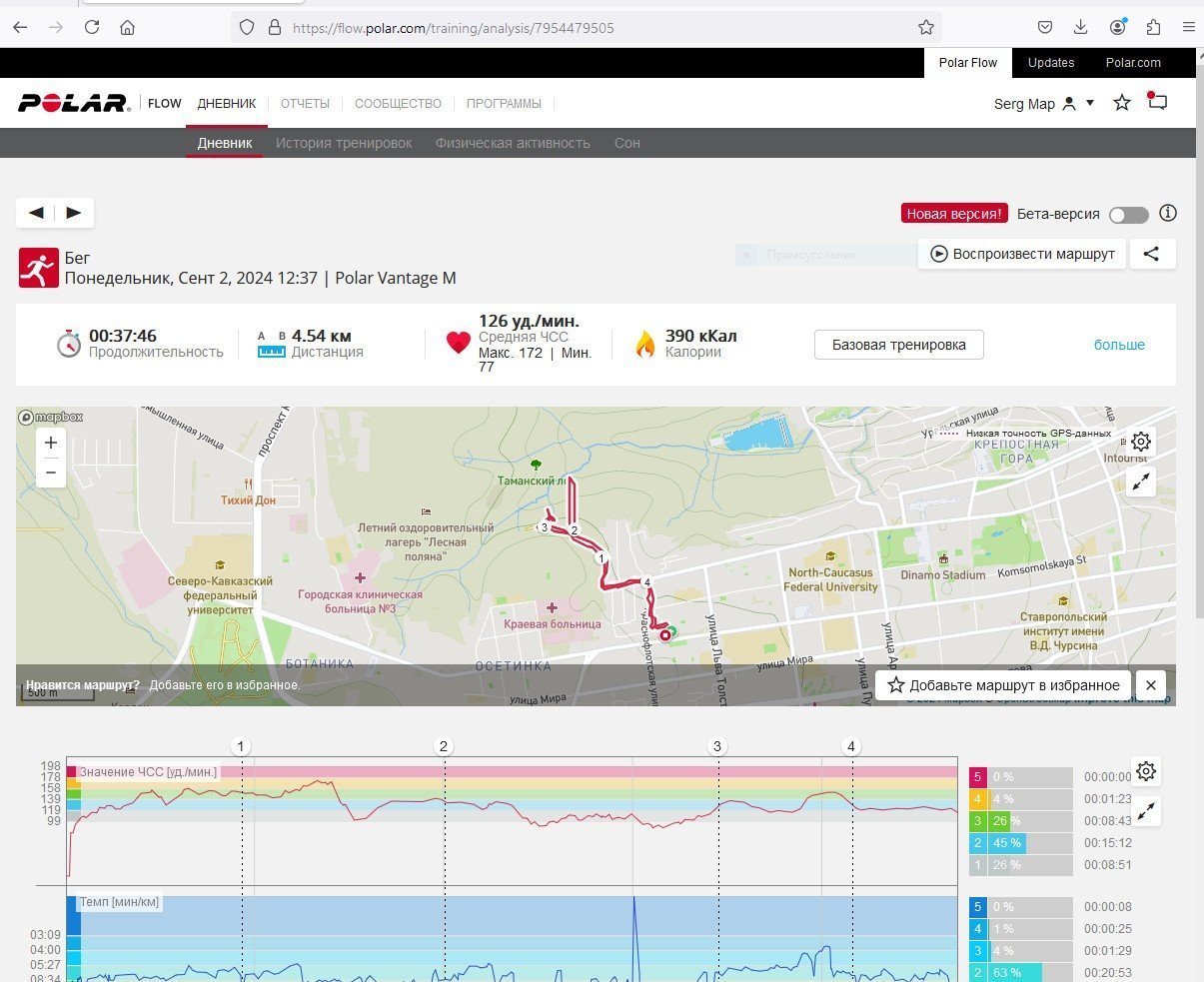Viewport: 1204px width, 982px height.
Task: Close the favorite route banner
Action: coord(1151,685)
